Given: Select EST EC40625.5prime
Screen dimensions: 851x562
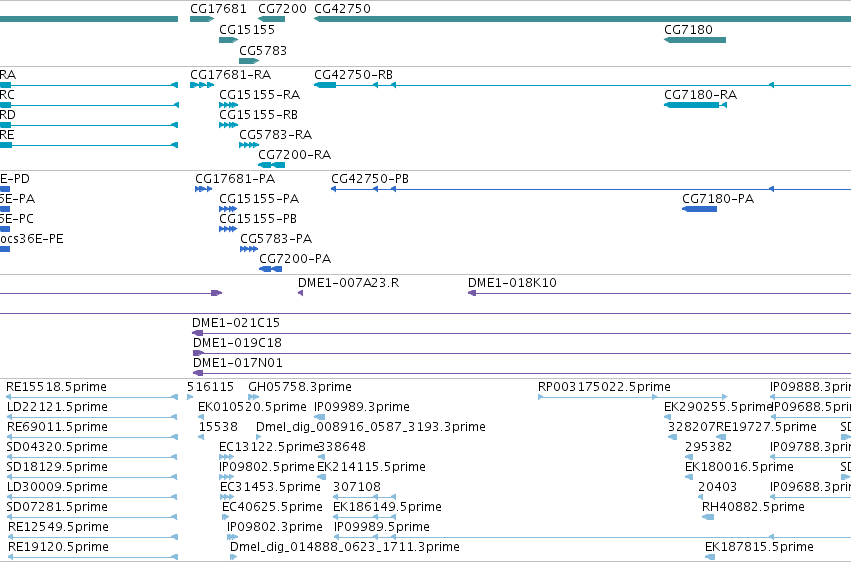Looking at the screenshot, I should pyautogui.click(x=272, y=507).
